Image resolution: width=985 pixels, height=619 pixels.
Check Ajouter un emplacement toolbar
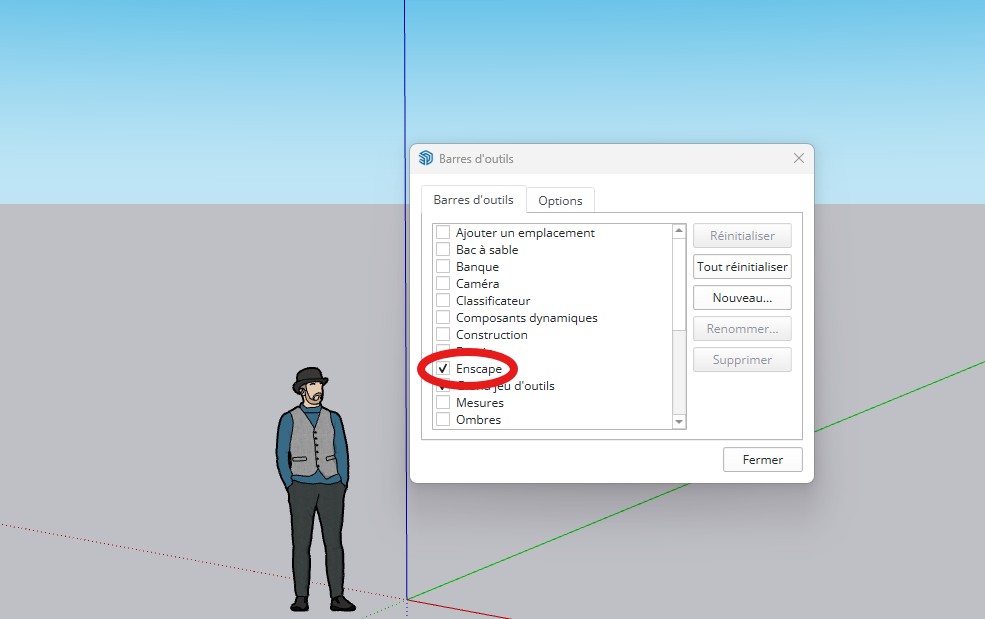tap(443, 232)
